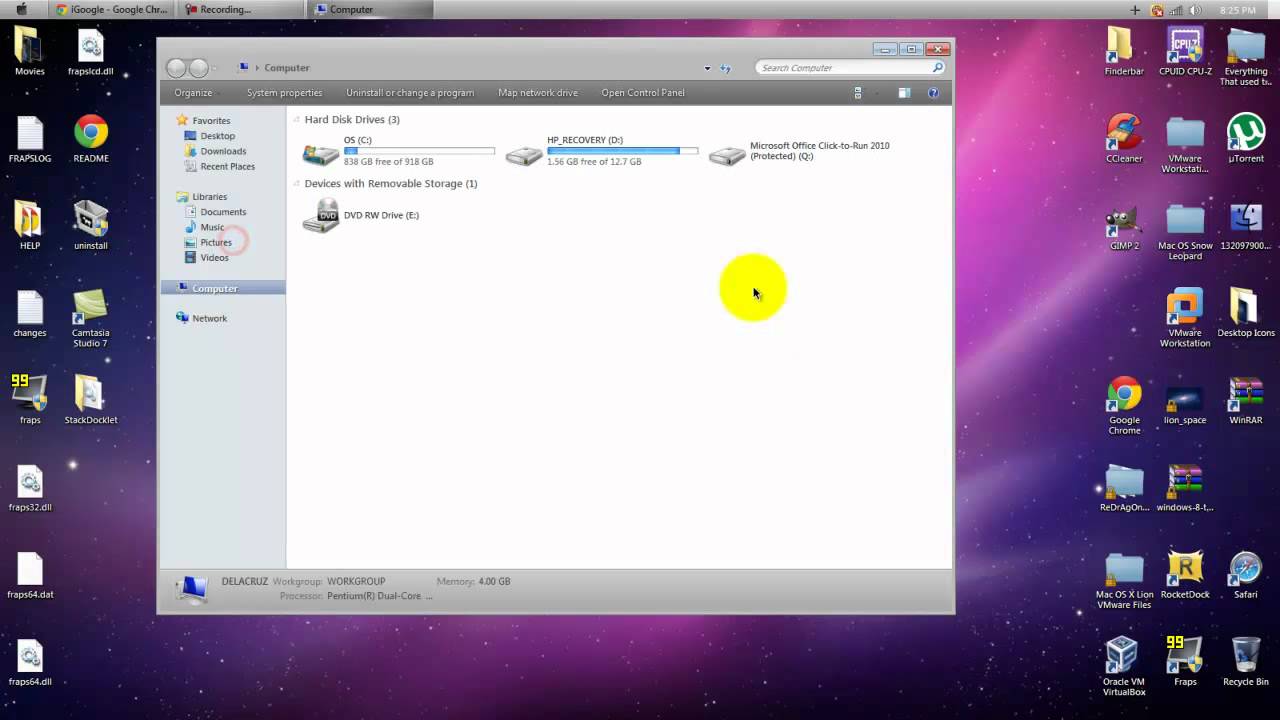Select the FRAPSLOG file icon
This screenshot has height=720, width=1280.
point(30,139)
